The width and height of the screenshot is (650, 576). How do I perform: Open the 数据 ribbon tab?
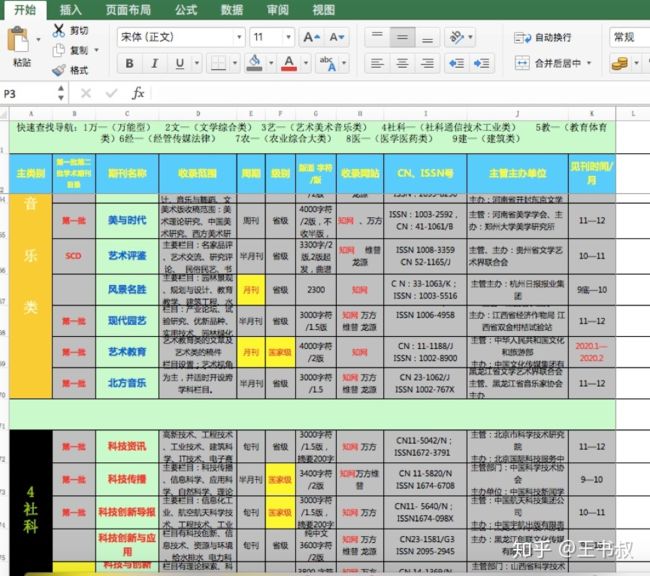click(232, 10)
